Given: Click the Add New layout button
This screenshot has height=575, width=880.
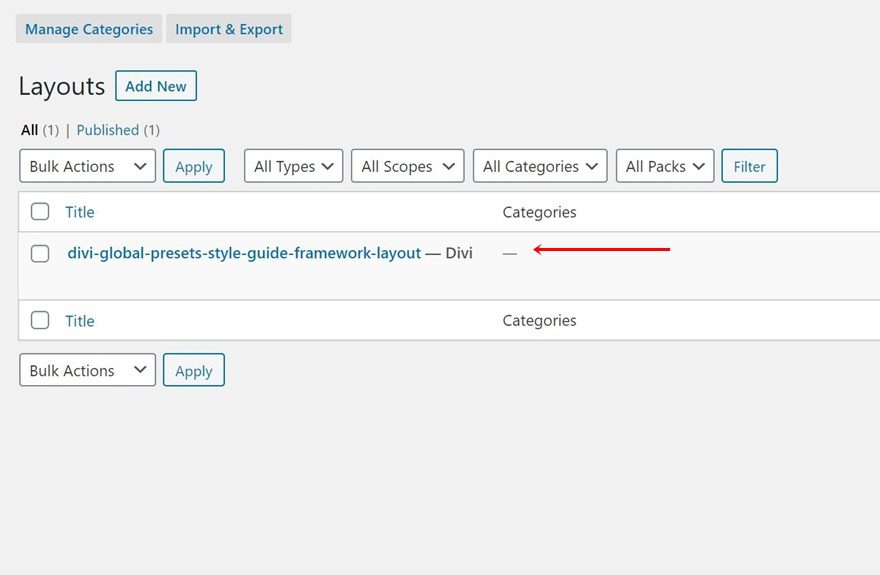Looking at the screenshot, I should pyautogui.click(x=156, y=86).
